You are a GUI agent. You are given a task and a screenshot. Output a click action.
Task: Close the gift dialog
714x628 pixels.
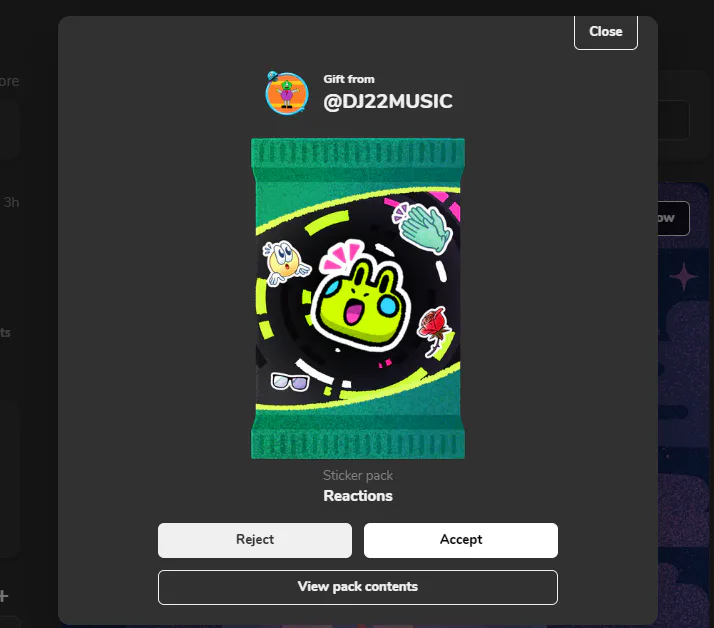pyautogui.click(x=606, y=31)
